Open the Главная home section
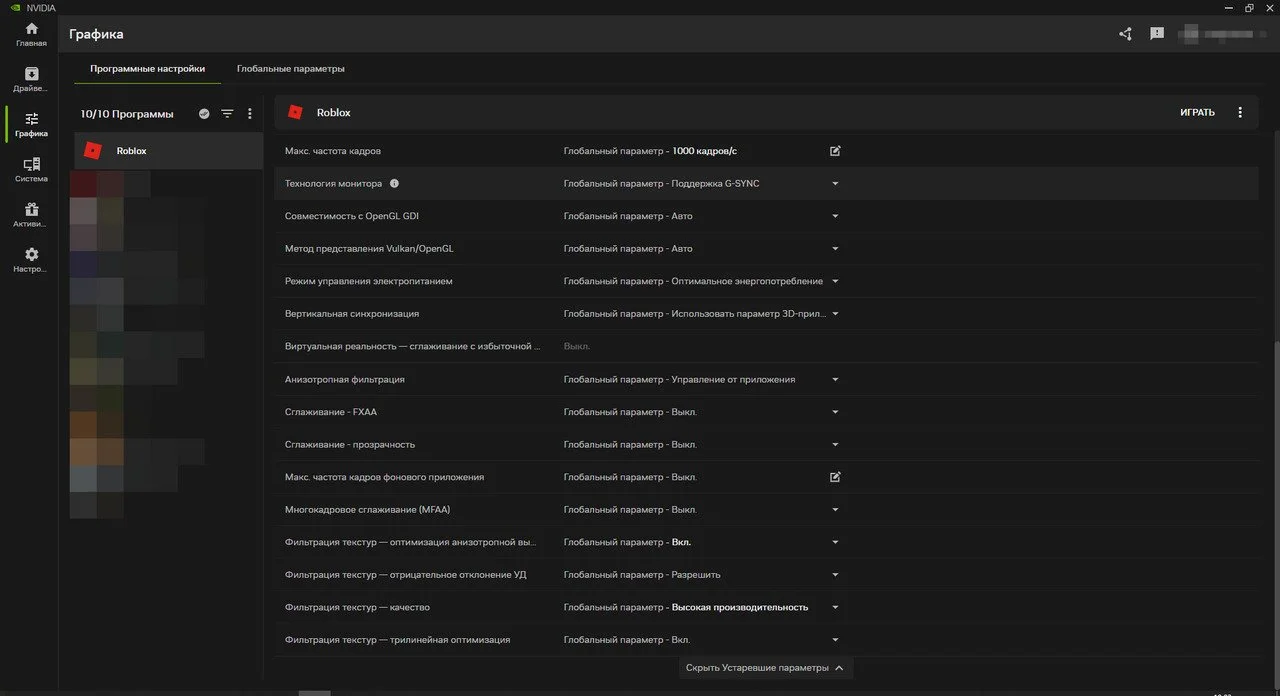 coord(31,34)
